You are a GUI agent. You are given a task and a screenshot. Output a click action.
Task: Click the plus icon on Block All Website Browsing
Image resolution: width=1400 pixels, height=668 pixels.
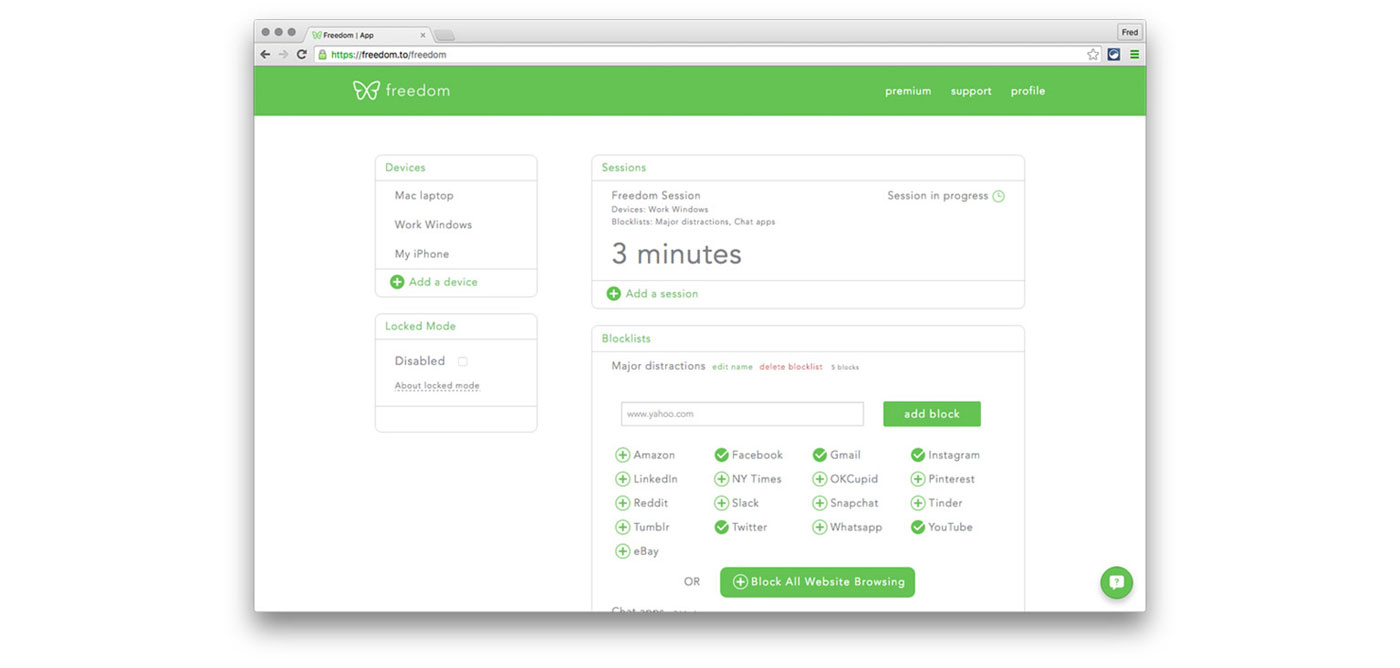(739, 581)
